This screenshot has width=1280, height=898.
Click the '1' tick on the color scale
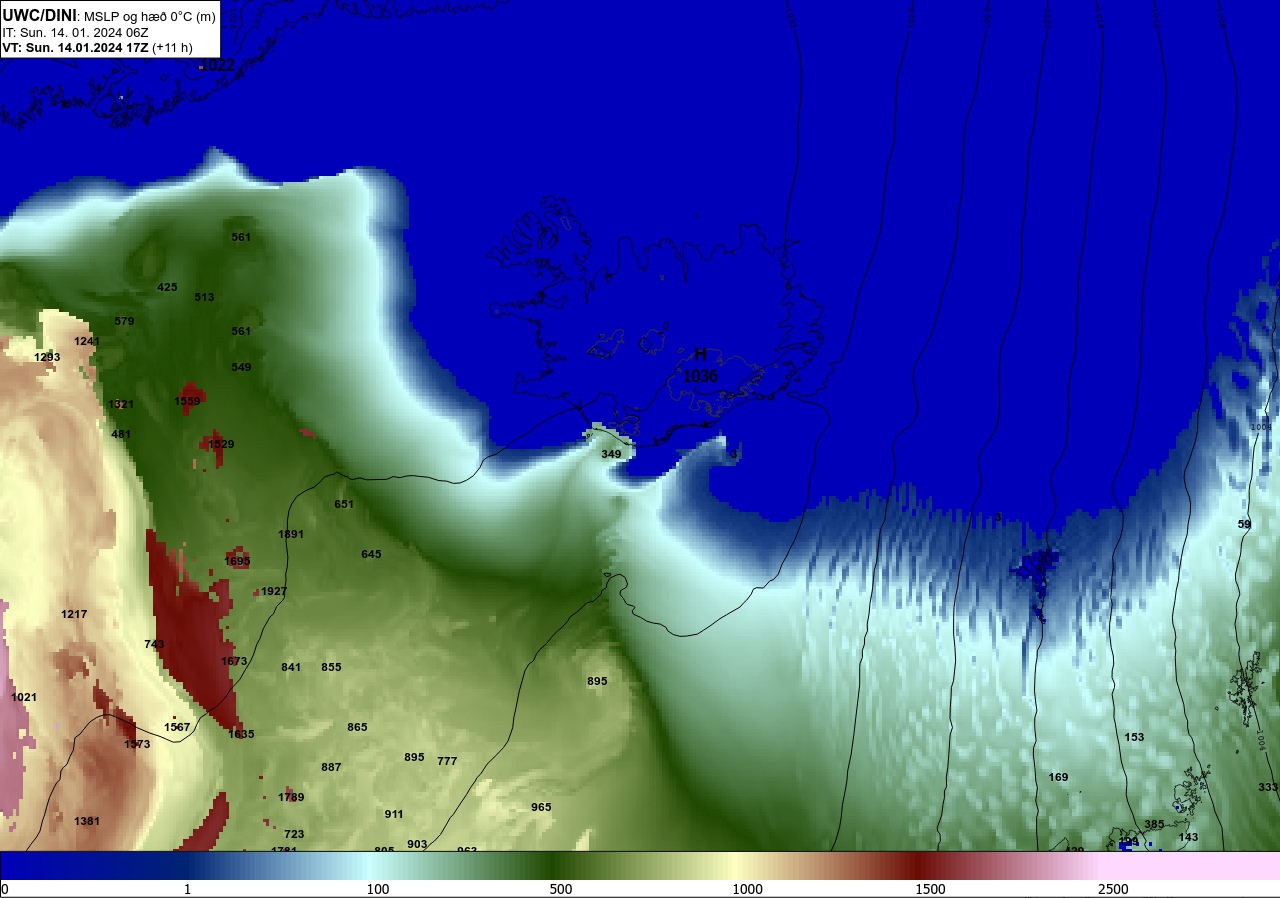coord(187,889)
